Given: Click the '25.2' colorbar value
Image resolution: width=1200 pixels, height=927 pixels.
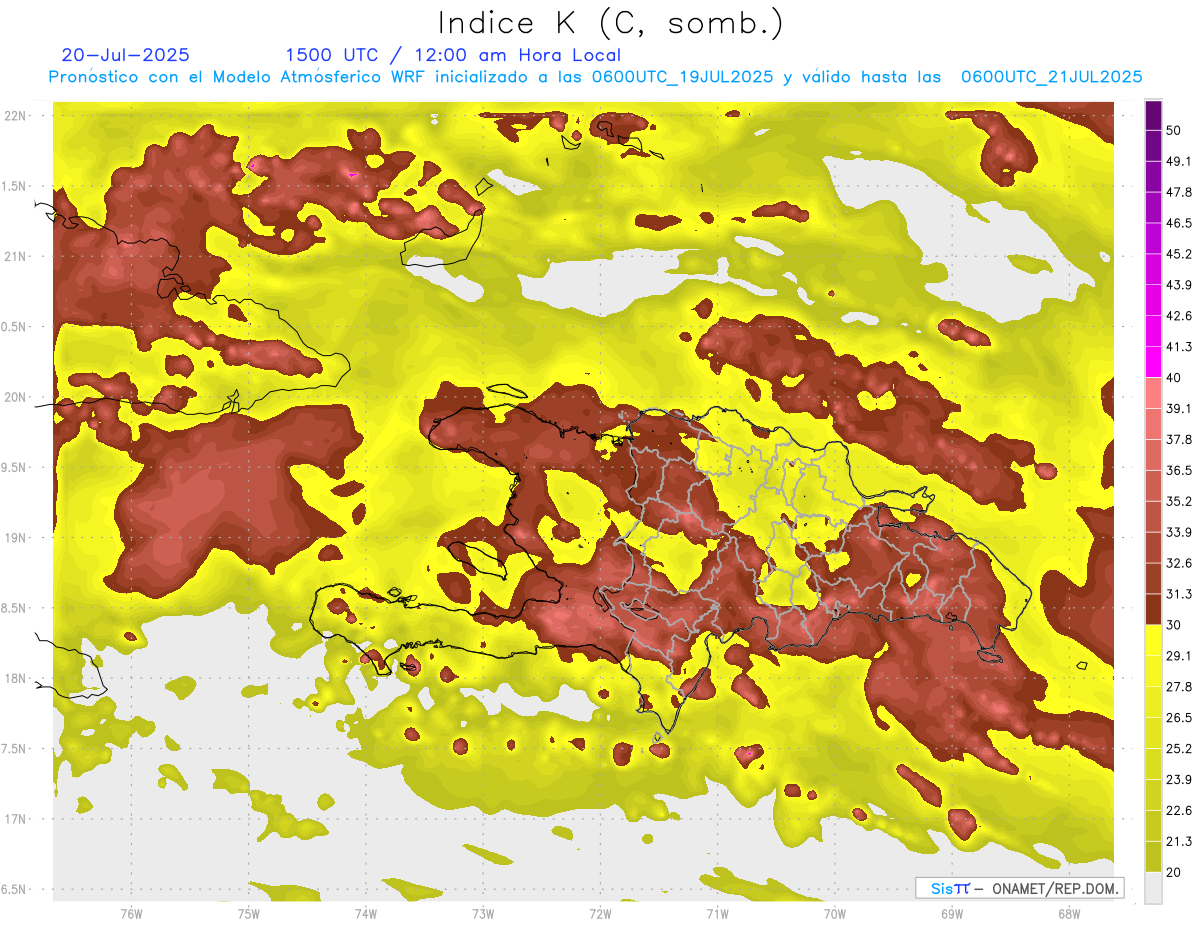Looking at the screenshot, I should 1179,749.
